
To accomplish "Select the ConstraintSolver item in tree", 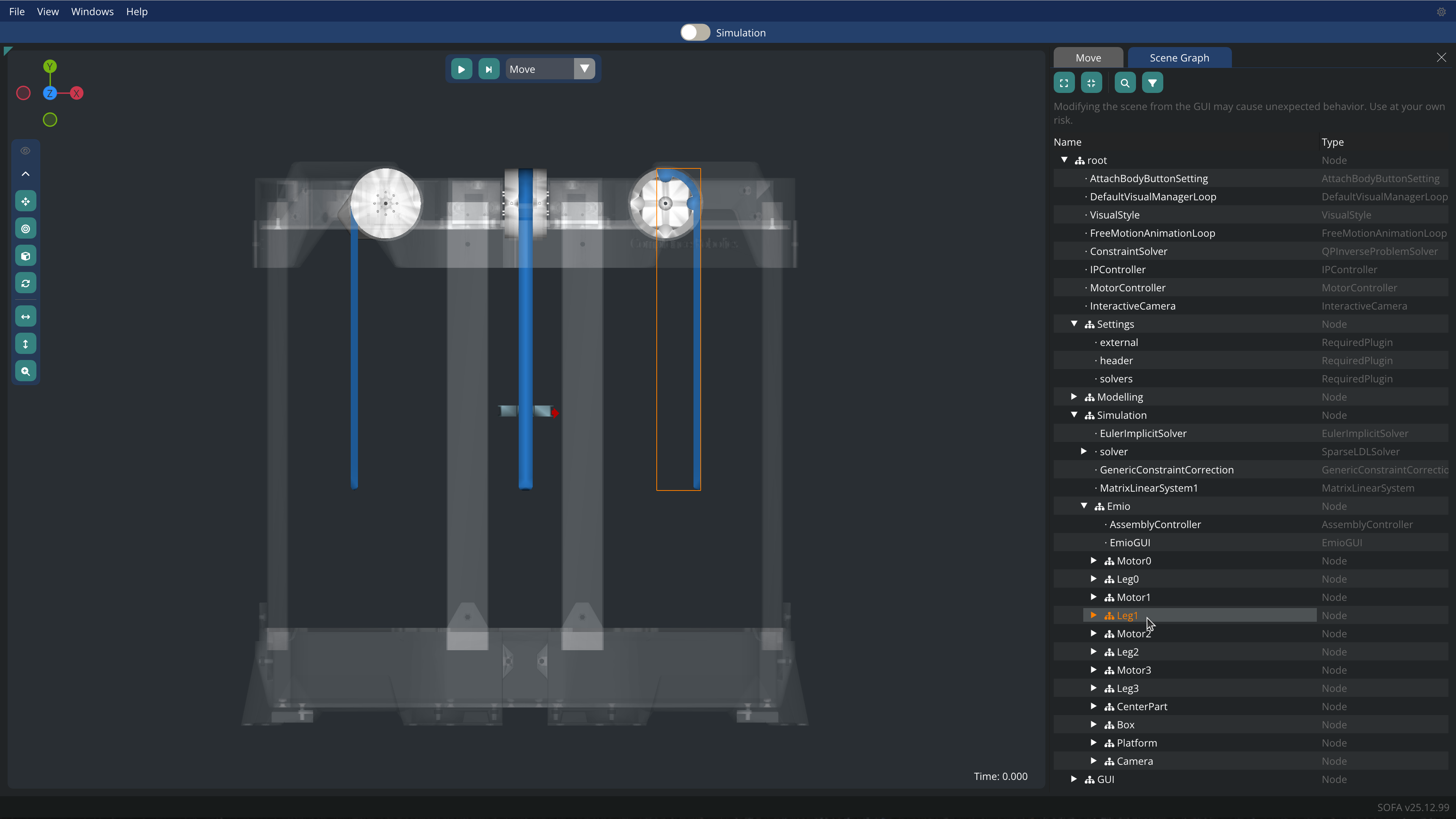I will click(1128, 251).
